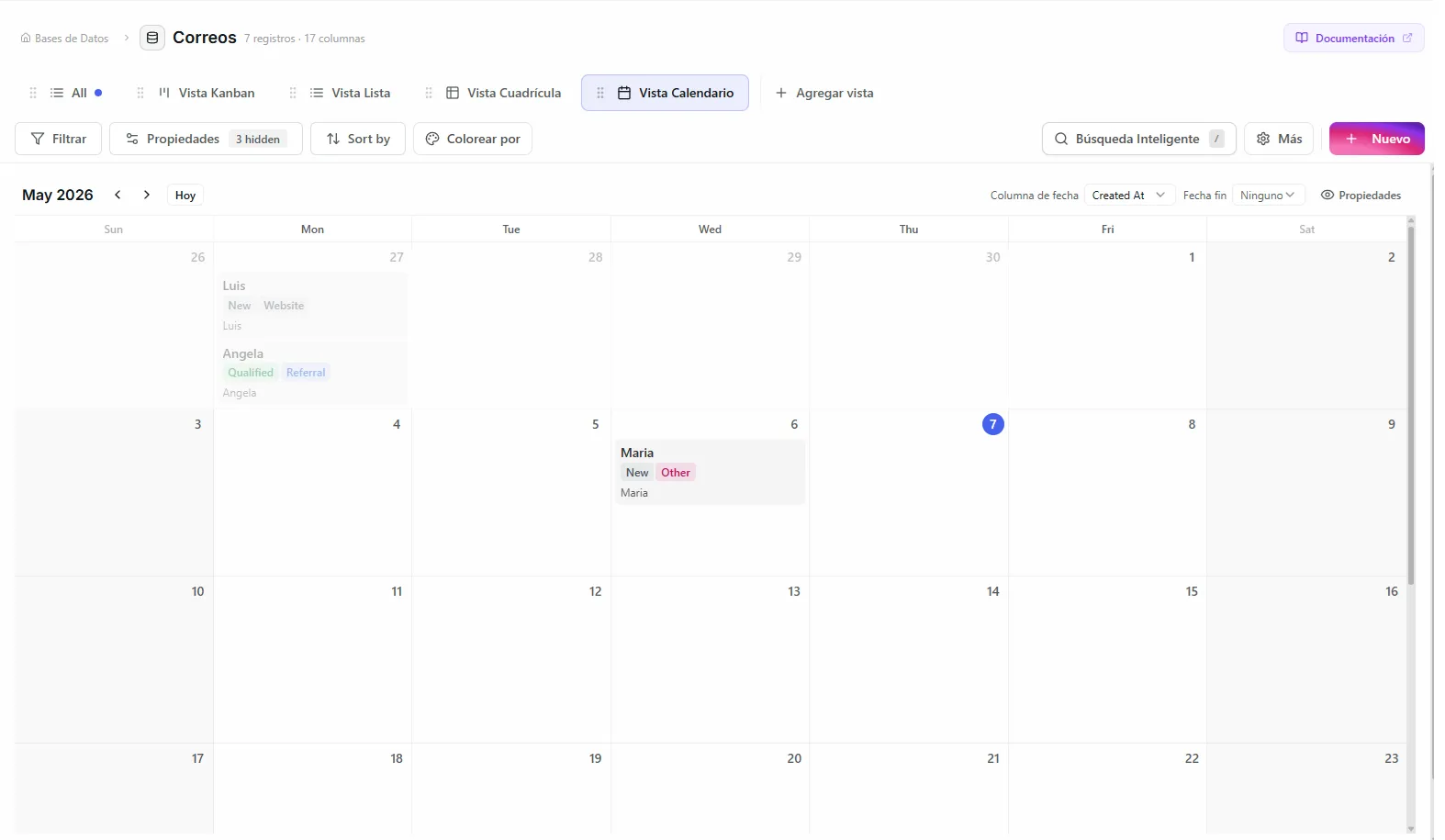Screen dimensions: 1445x840
Task: Select Vista Calendario tab
Action: point(665,93)
